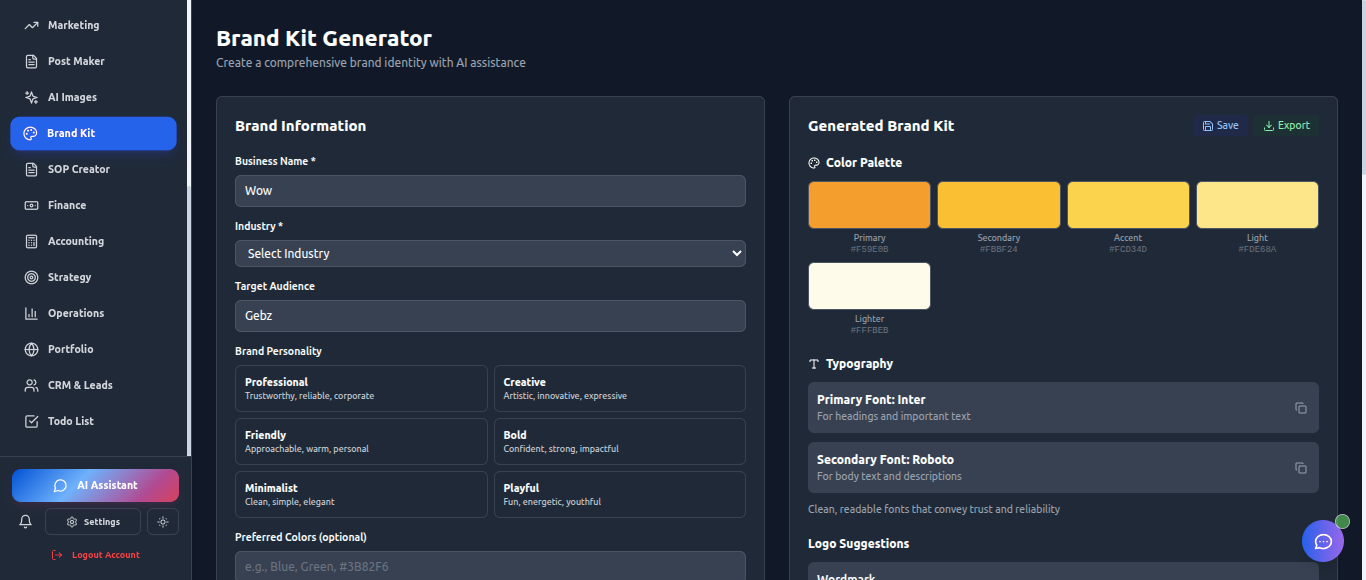This screenshot has width=1366, height=580.
Task: Click the Operations bar chart icon
Action: [31, 313]
